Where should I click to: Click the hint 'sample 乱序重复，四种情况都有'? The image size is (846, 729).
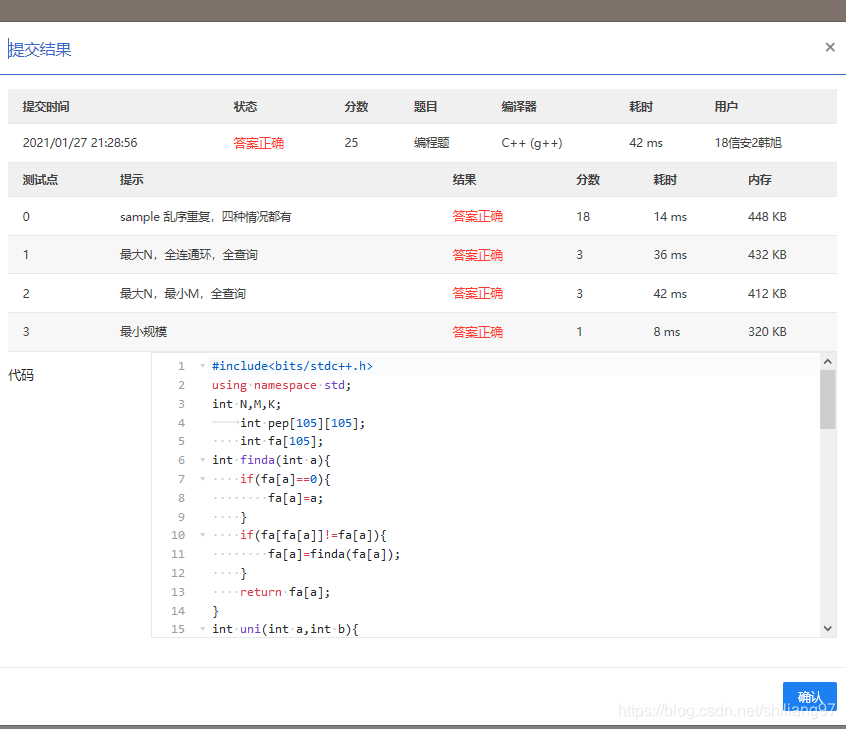pos(205,216)
